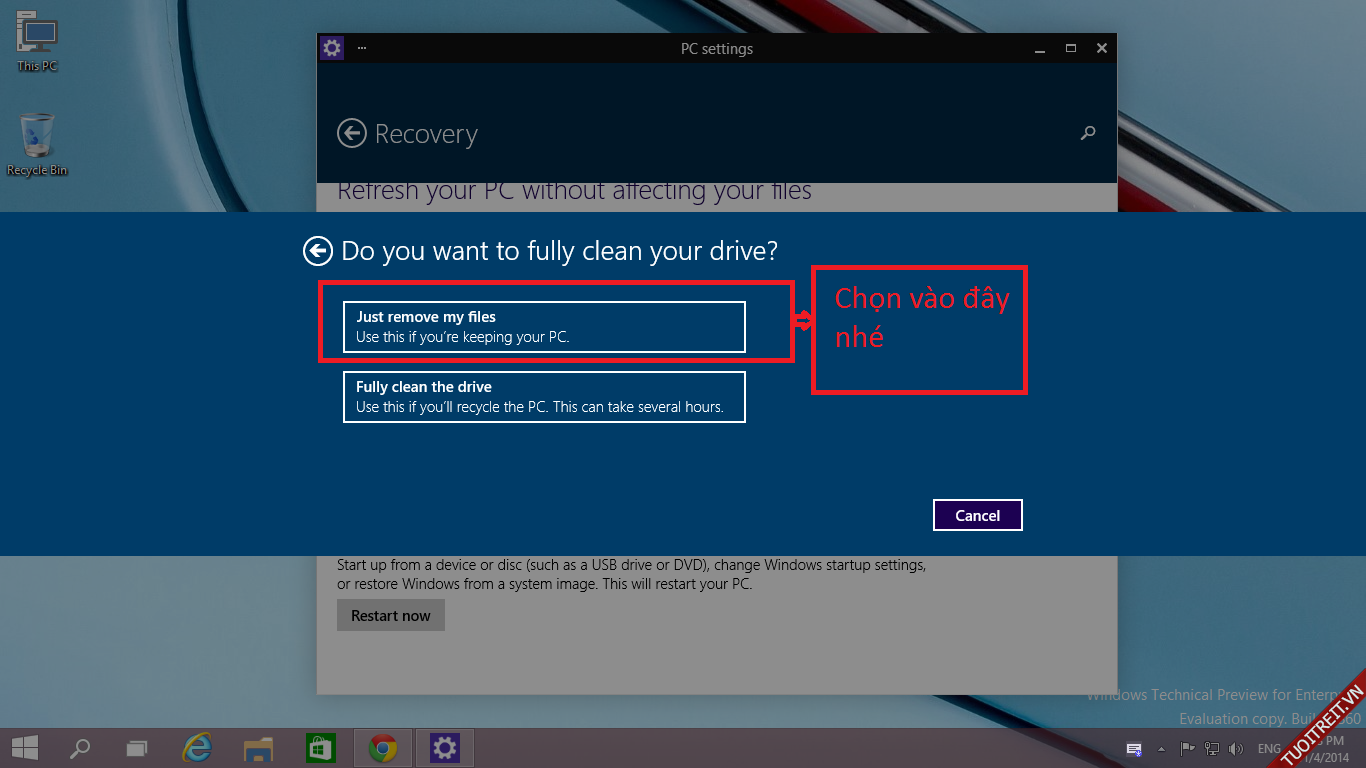Viewport: 1366px width, 768px height.
Task: Choose 'Just remove my files' option
Action: (x=544, y=327)
